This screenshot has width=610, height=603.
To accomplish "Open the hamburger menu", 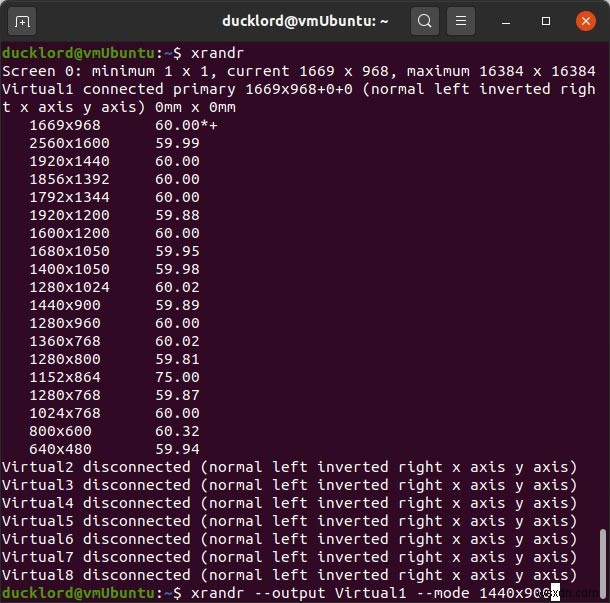I will (461, 21).
